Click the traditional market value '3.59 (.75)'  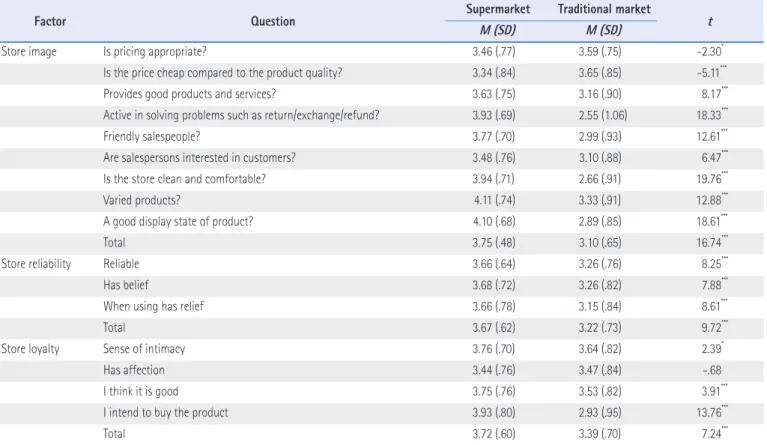(600, 51)
